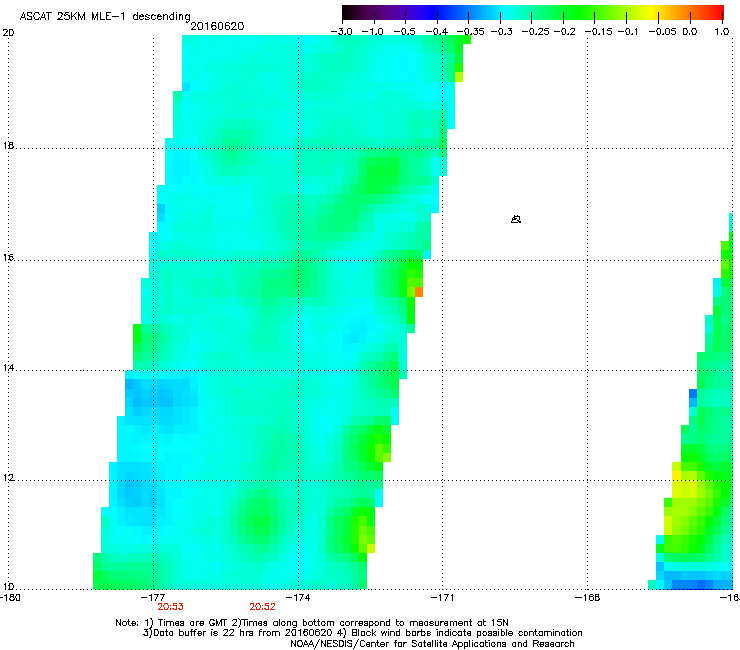This screenshot has width=740, height=650.
Task: Click the latitude axis label '12'
Action: pyautogui.click(x=8, y=478)
